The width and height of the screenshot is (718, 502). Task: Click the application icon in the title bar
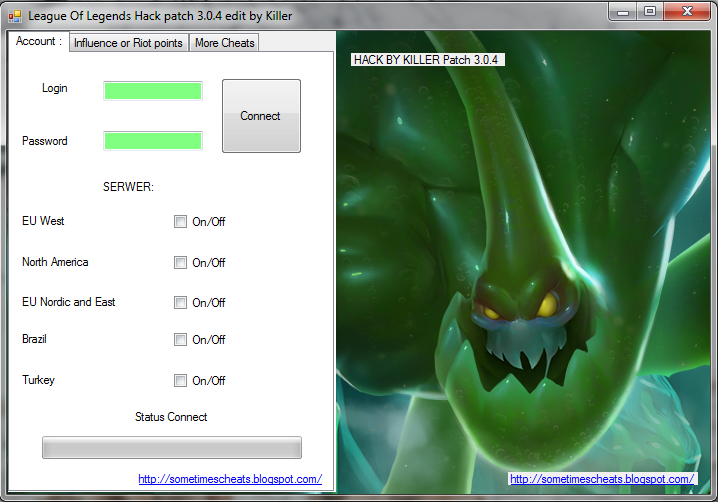point(15,16)
